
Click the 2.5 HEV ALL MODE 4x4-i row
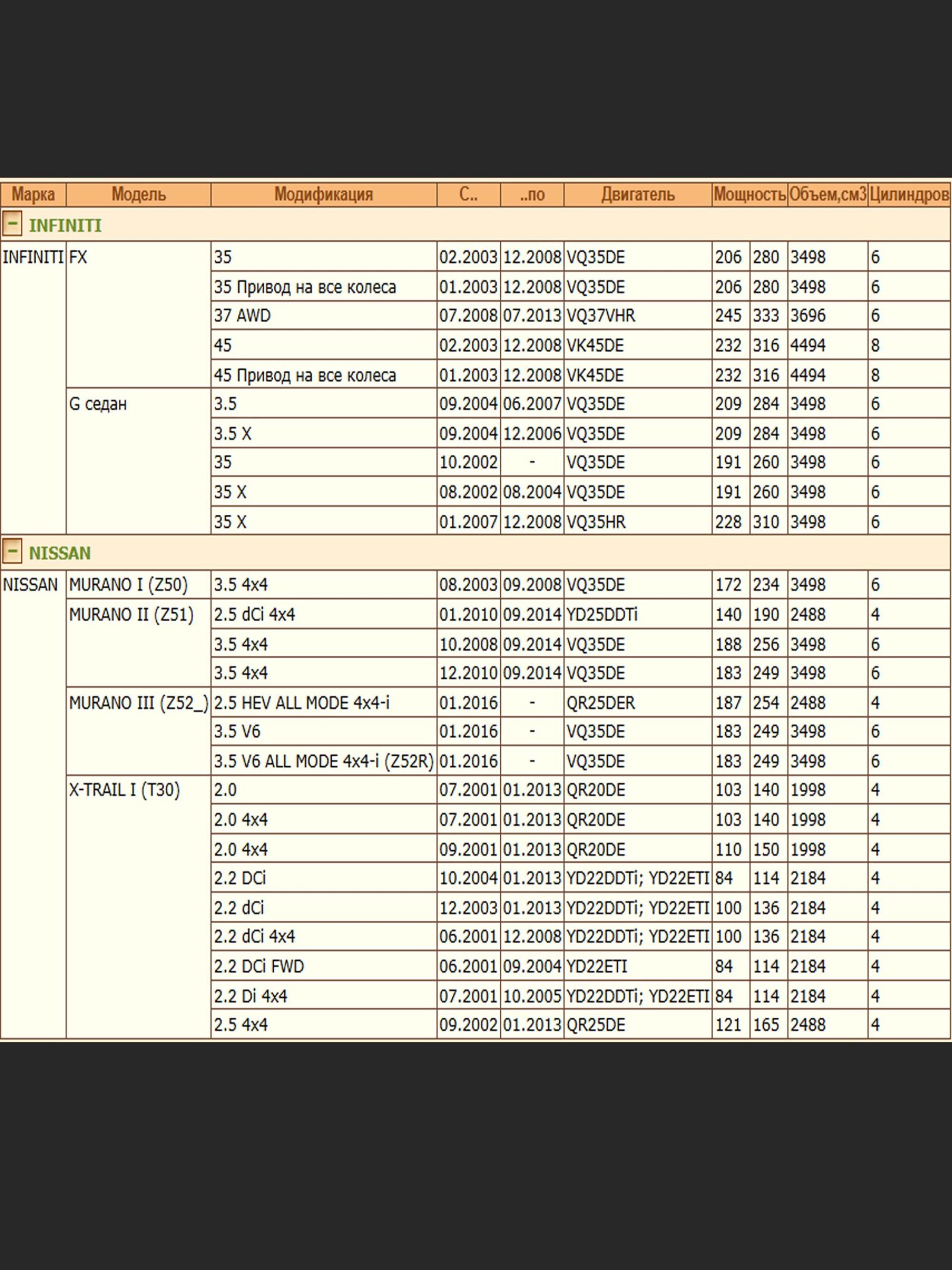[301, 703]
